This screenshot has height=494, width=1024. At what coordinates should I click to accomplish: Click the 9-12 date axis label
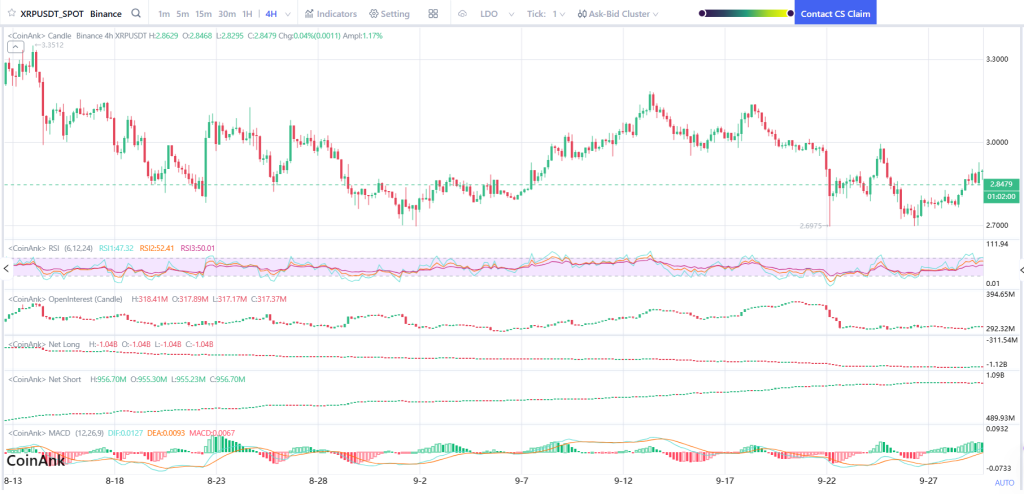click(x=624, y=481)
